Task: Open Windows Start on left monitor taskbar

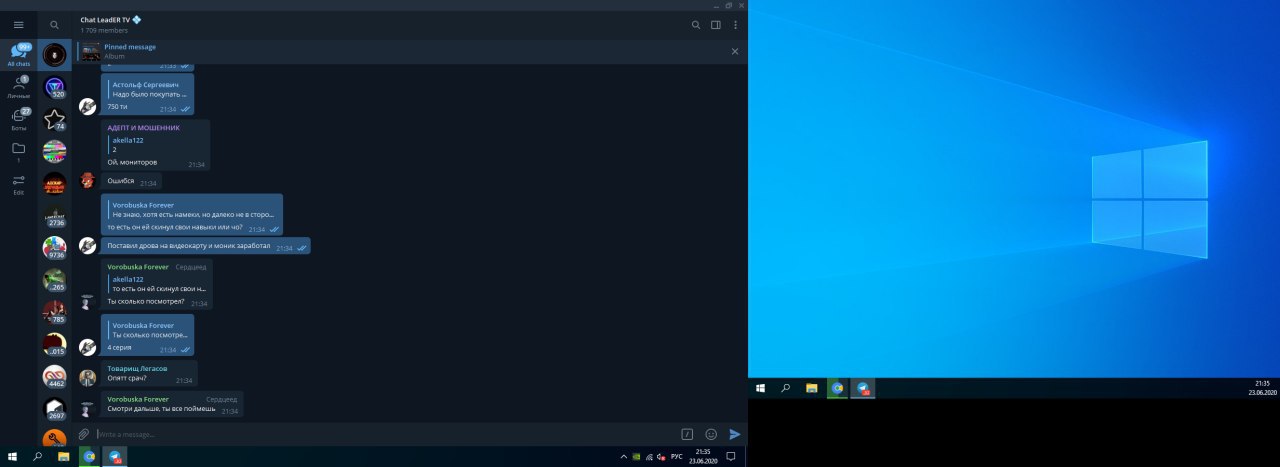Action: (13, 457)
